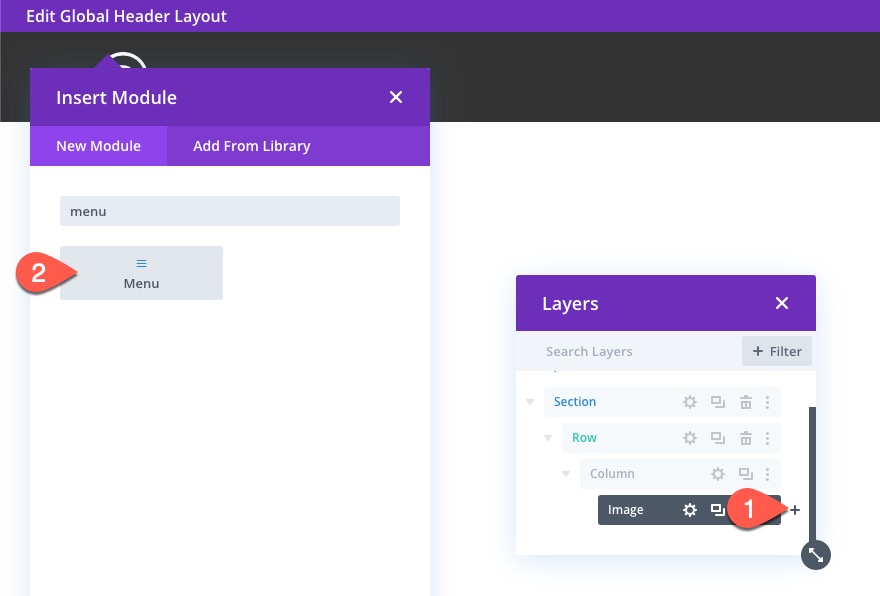Delete the Section layer
880x596 pixels.
point(745,402)
